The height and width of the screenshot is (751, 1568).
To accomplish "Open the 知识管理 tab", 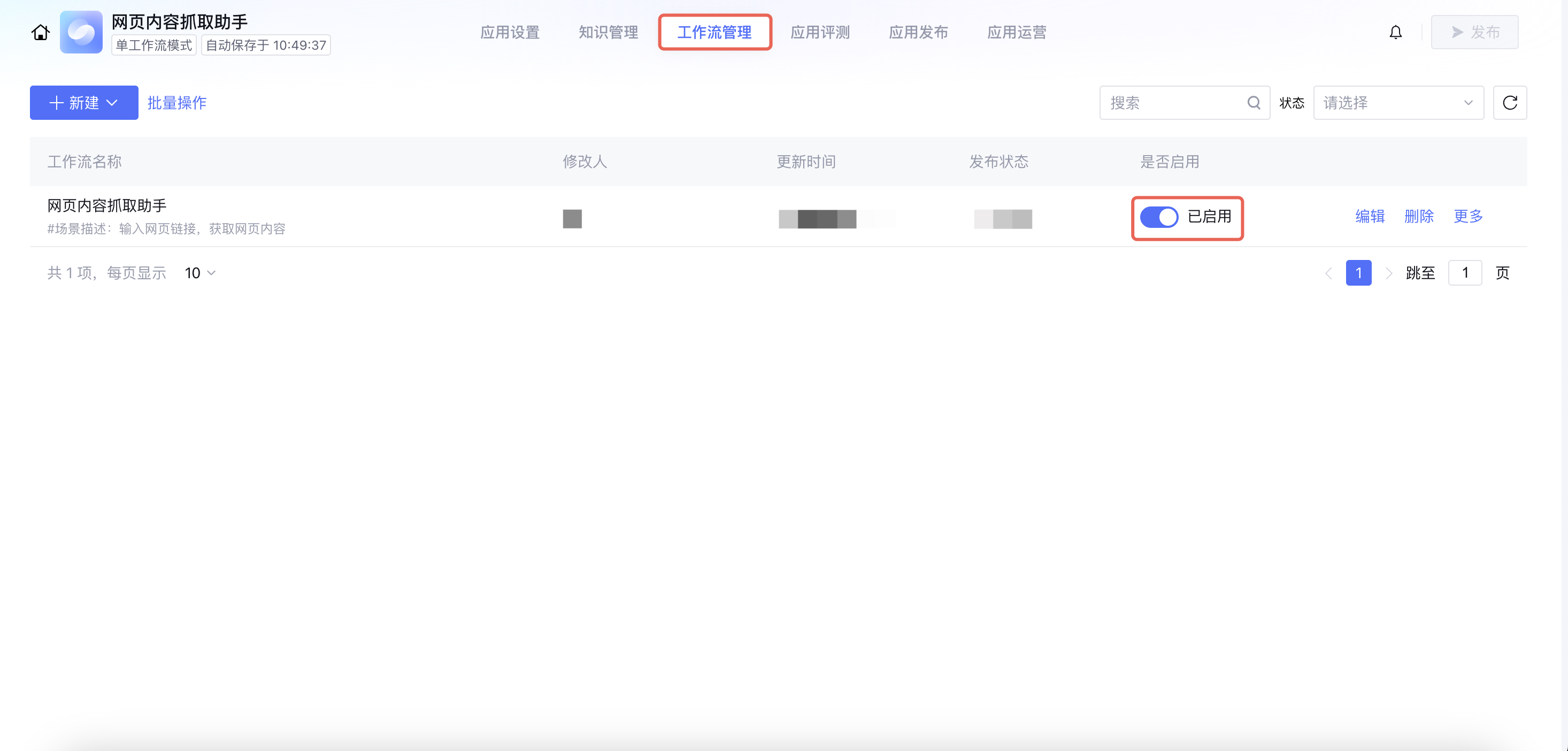I will 608,32.
